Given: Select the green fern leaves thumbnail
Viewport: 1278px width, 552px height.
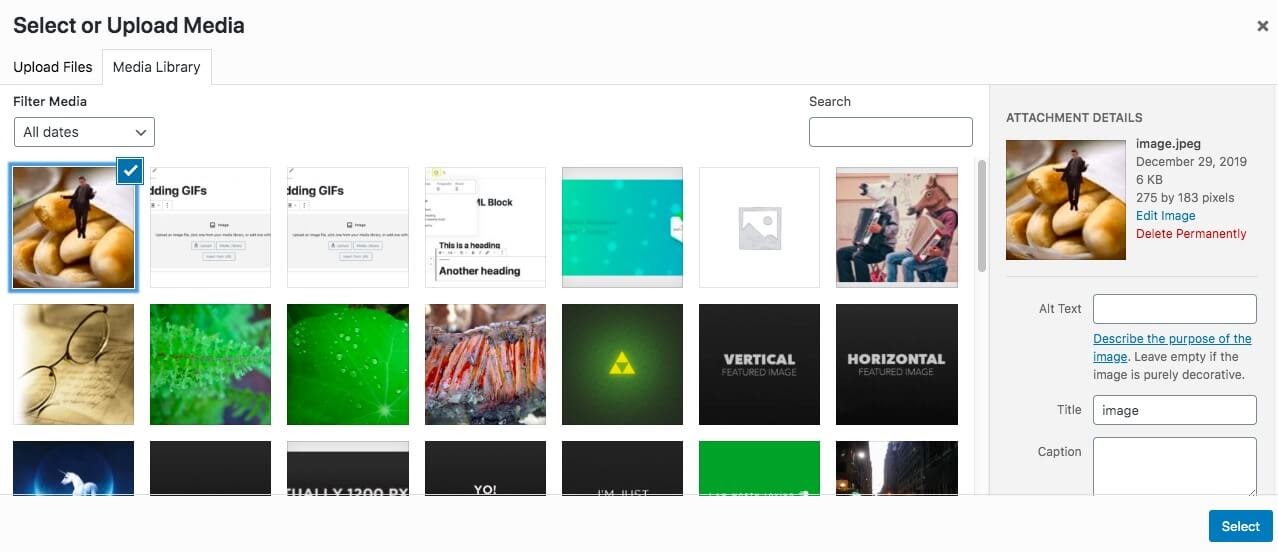Looking at the screenshot, I should coord(210,365).
